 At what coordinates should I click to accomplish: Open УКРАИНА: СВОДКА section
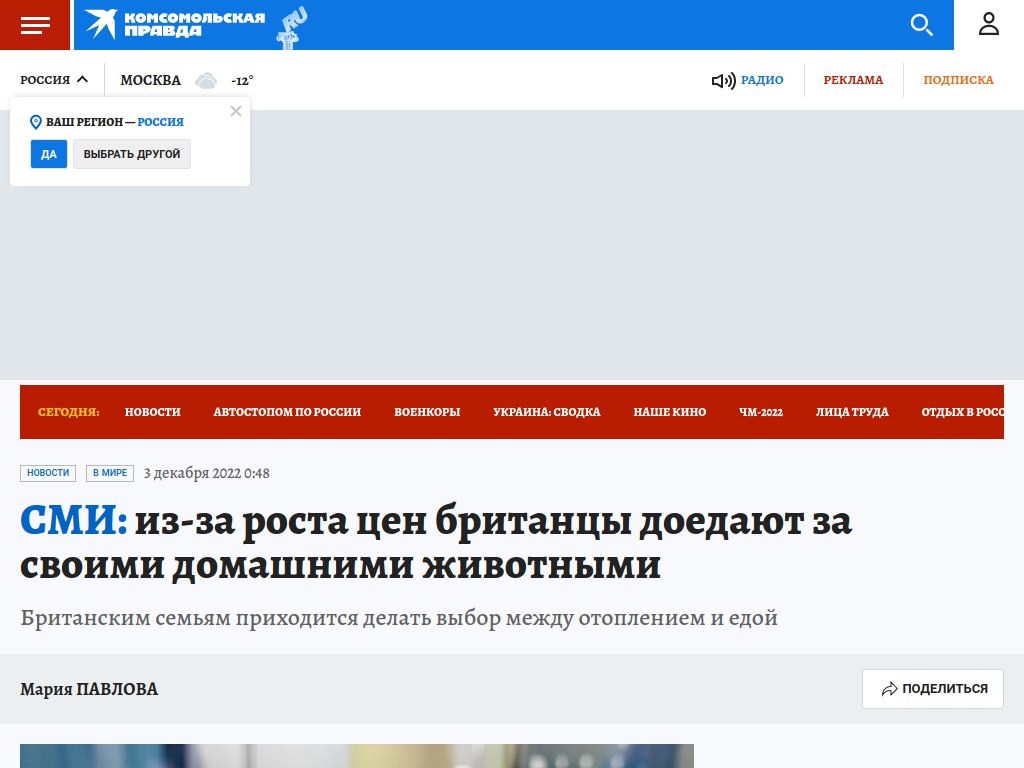(x=547, y=412)
